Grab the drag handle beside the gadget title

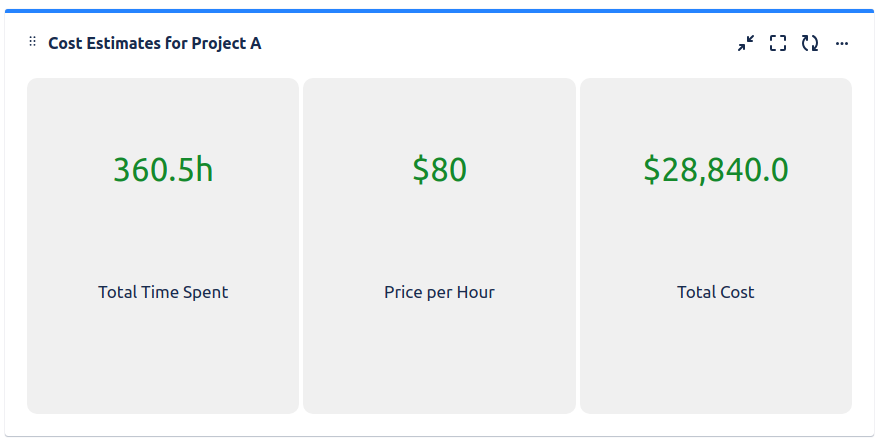(32, 41)
